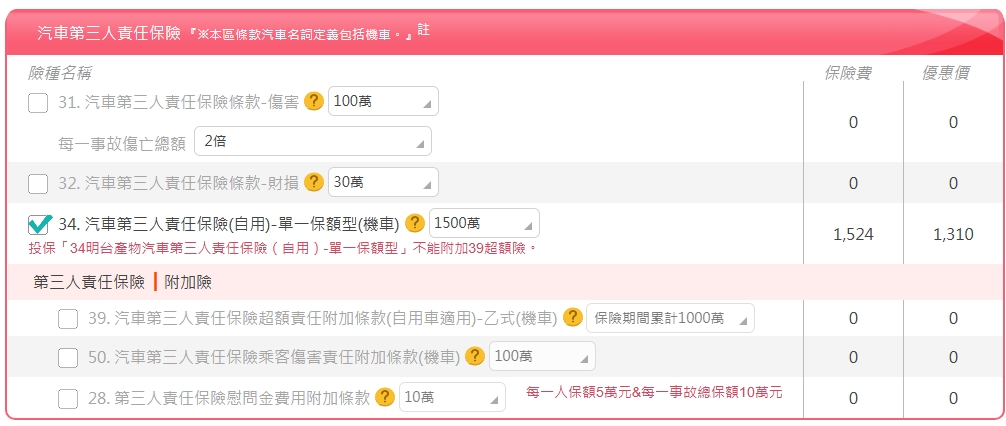
Task: Tick the 32 財損 coverage checkbox
Action: (38, 183)
